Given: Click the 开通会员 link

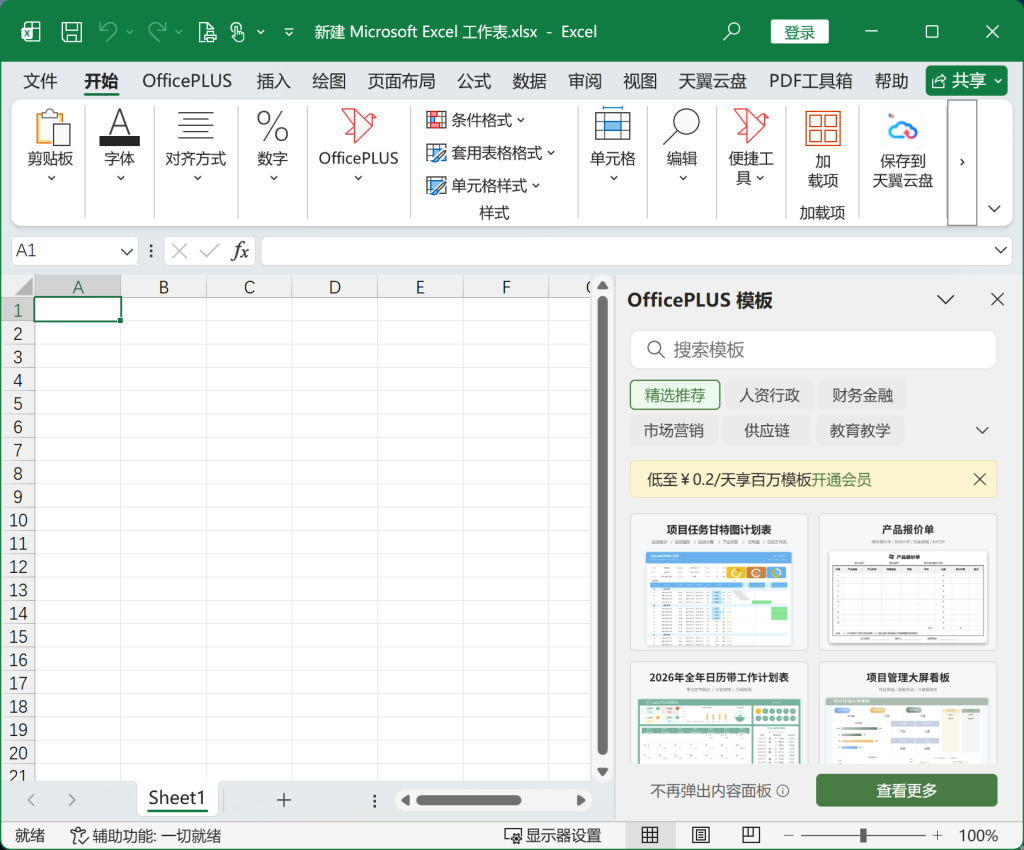Looking at the screenshot, I should click(x=841, y=479).
